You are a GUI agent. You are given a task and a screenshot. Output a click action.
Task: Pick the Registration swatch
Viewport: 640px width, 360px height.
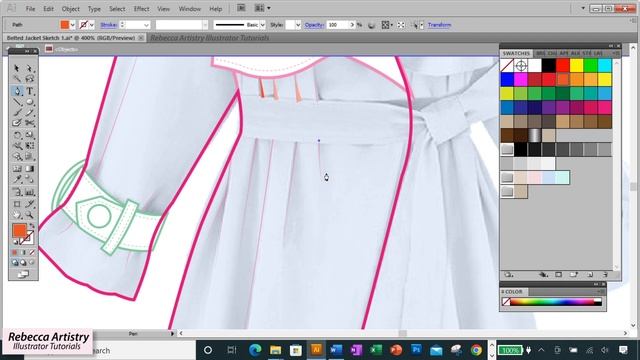click(x=521, y=65)
